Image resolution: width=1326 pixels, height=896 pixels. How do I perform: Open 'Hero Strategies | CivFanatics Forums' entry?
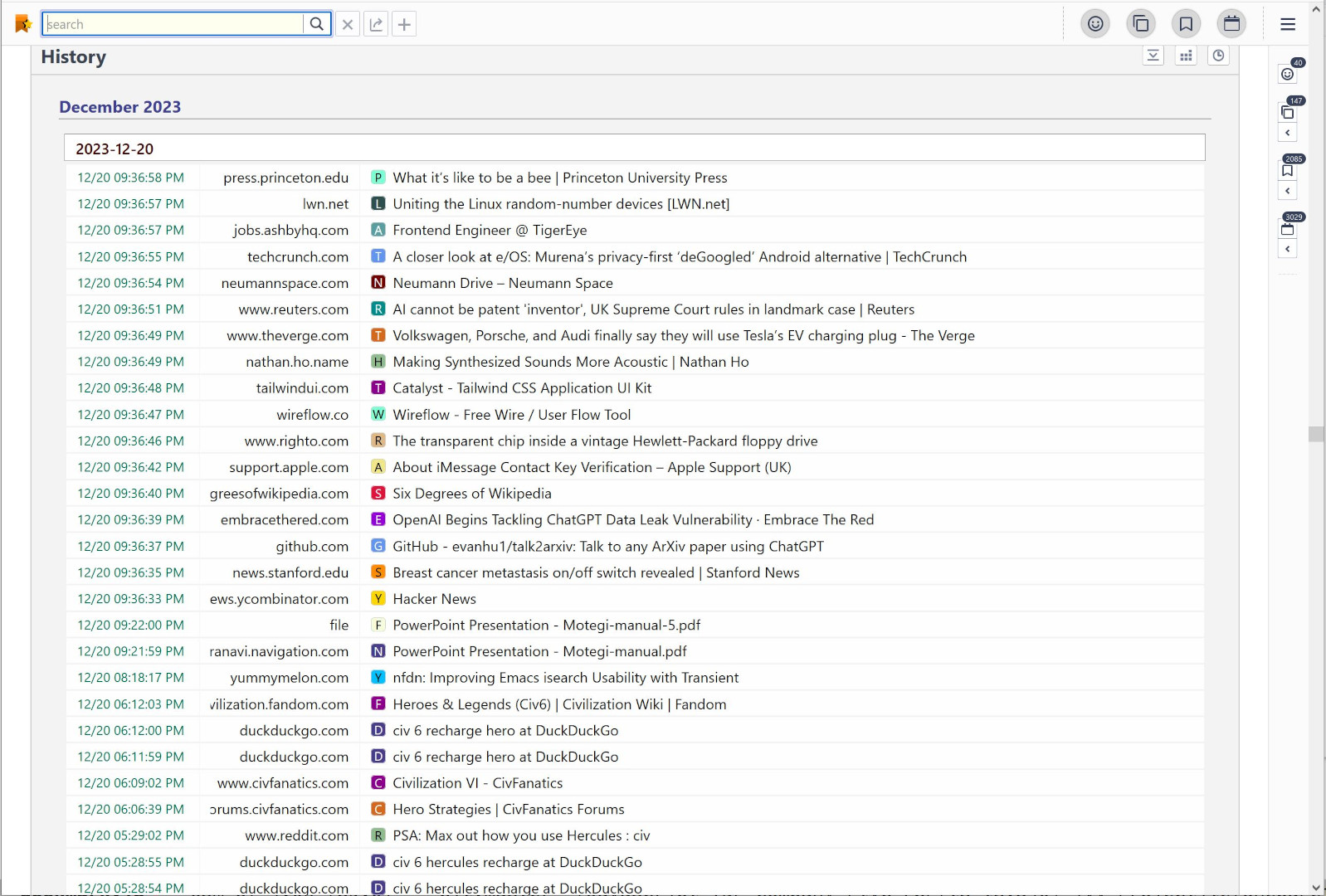(x=509, y=810)
